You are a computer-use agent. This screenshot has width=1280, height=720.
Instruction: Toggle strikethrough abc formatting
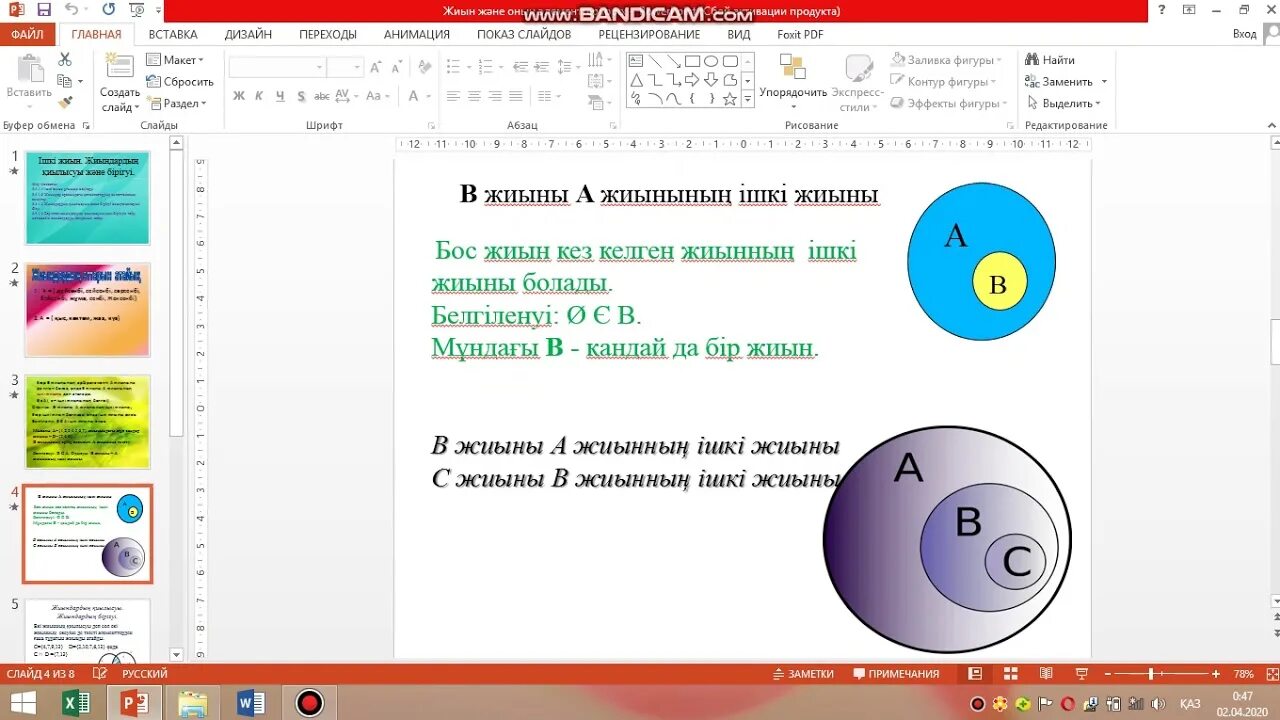coord(322,96)
